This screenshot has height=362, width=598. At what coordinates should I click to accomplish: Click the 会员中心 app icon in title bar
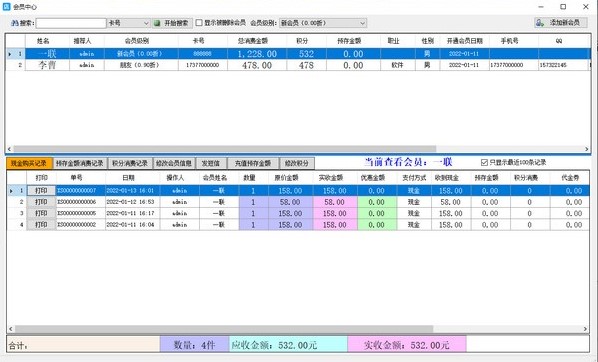6,6
